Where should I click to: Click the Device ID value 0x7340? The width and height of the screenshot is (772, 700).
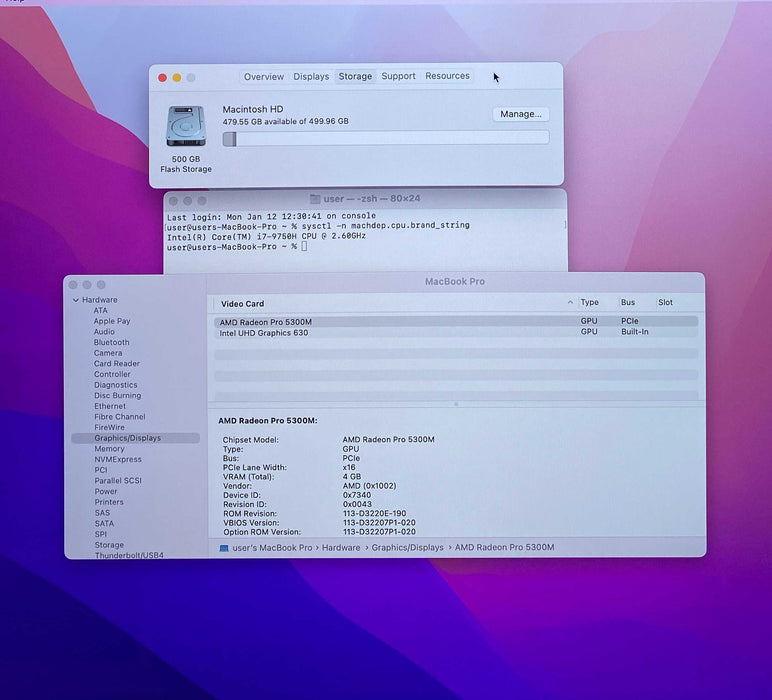coord(356,495)
